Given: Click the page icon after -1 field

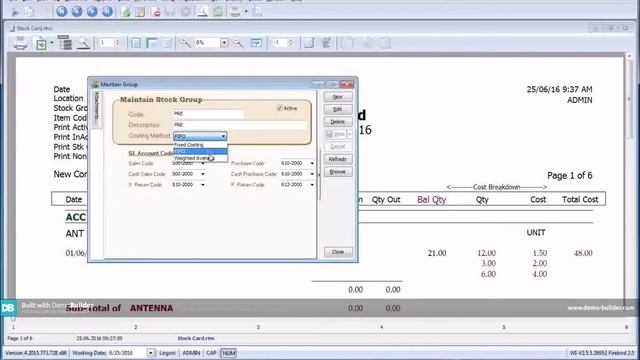Looking at the screenshot, I should (x=309, y=42).
